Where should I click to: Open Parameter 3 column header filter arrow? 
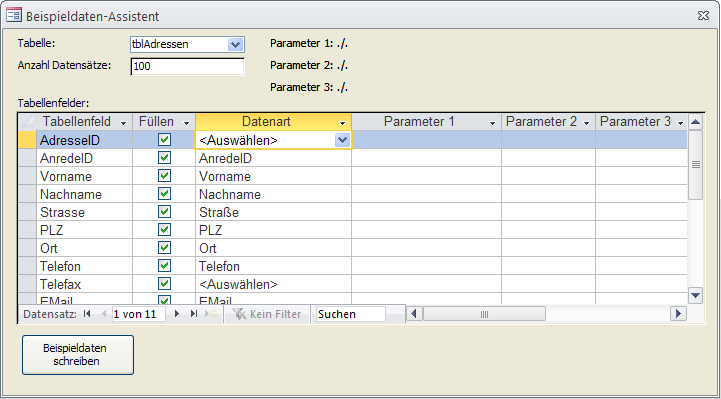click(x=680, y=123)
